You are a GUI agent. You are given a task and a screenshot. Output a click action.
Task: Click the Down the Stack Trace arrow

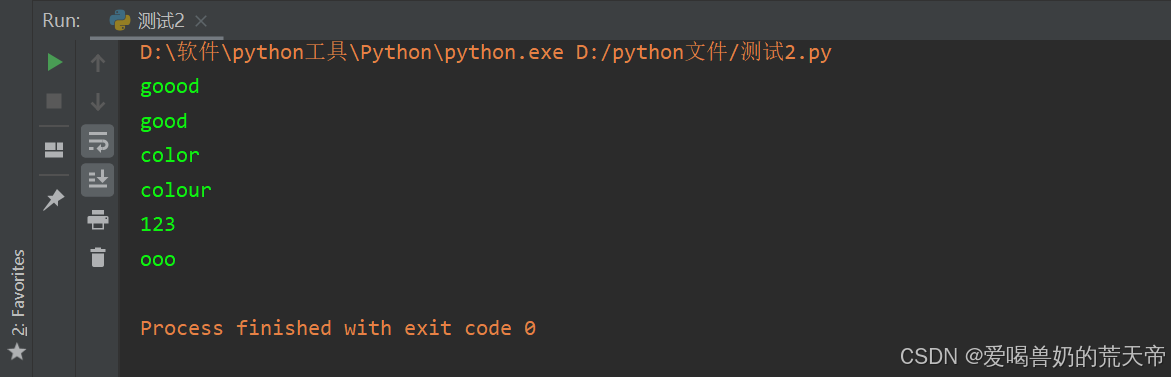tap(98, 102)
